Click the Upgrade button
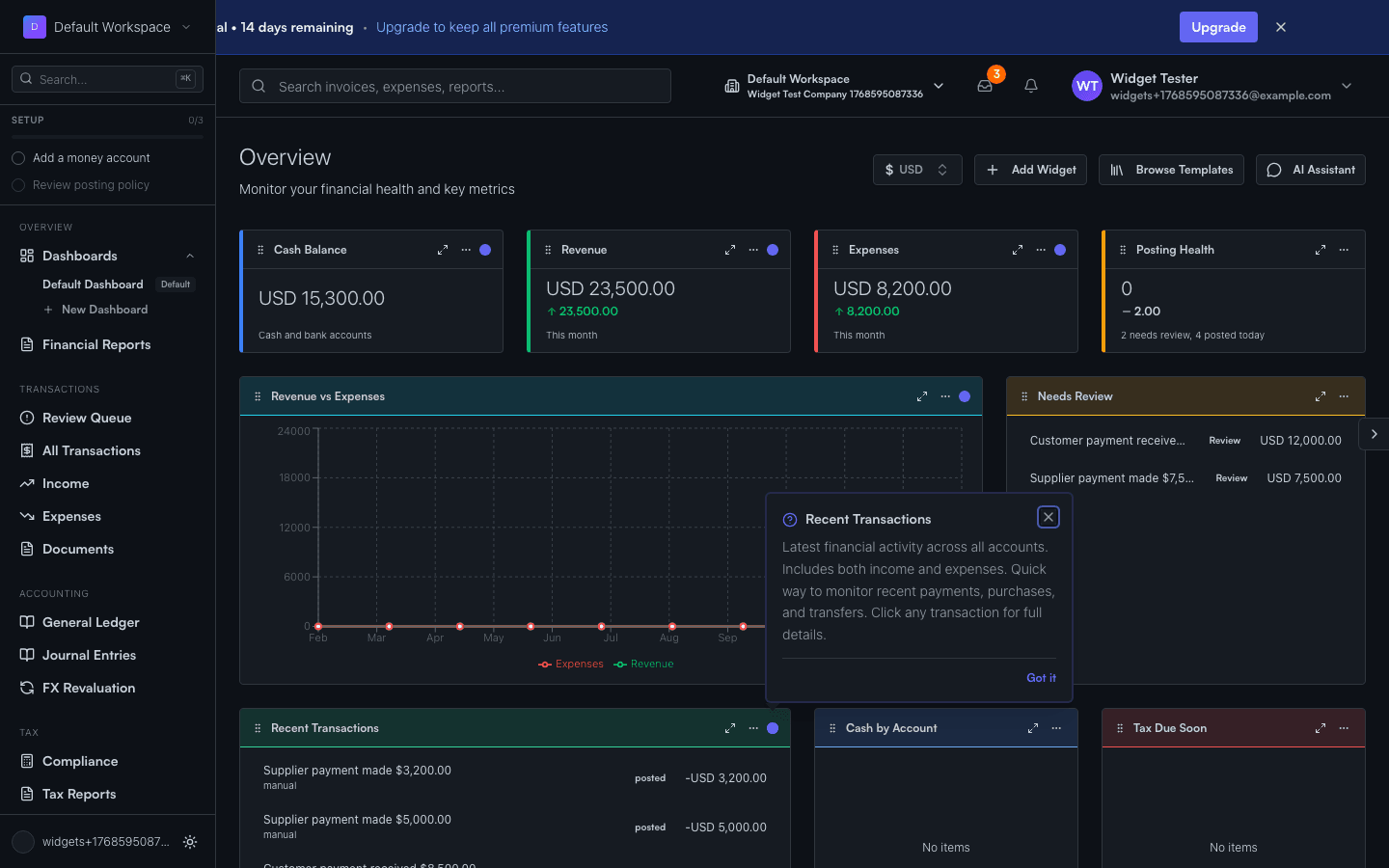This screenshot has height=868, width=1389. (x=1218, y=27)
